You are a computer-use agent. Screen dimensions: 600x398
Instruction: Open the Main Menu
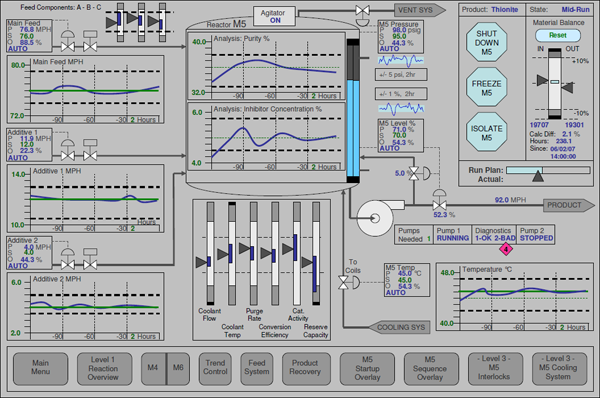pos(41,368)
